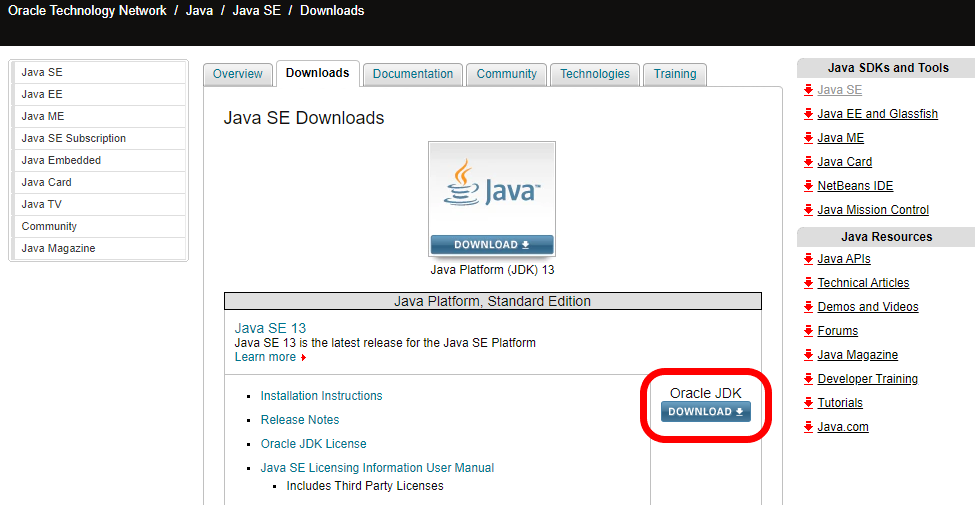Open Community in the left sidebar

click(99, 226)
